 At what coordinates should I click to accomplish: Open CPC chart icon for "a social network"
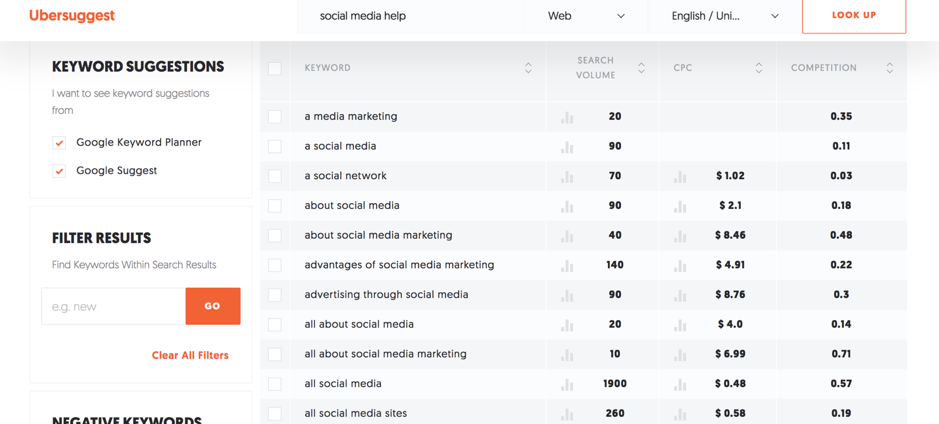point(680,177)
